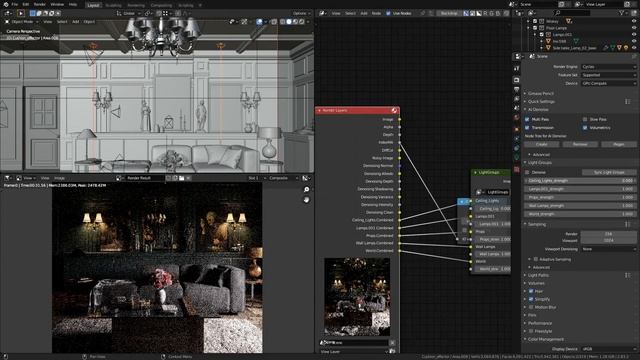Open the Render properties tab icon

pos(517,80)
